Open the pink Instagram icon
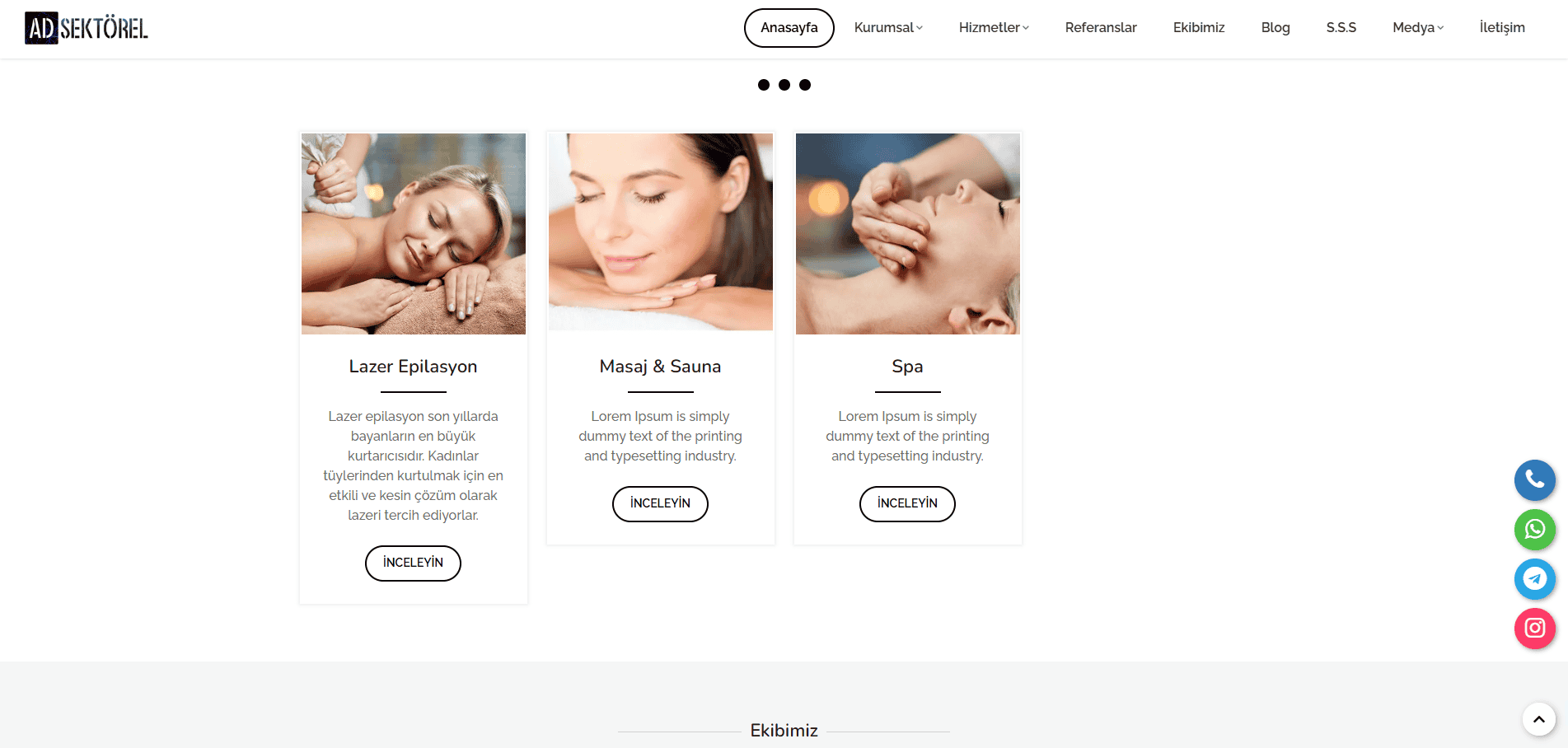 point(1534,629)
